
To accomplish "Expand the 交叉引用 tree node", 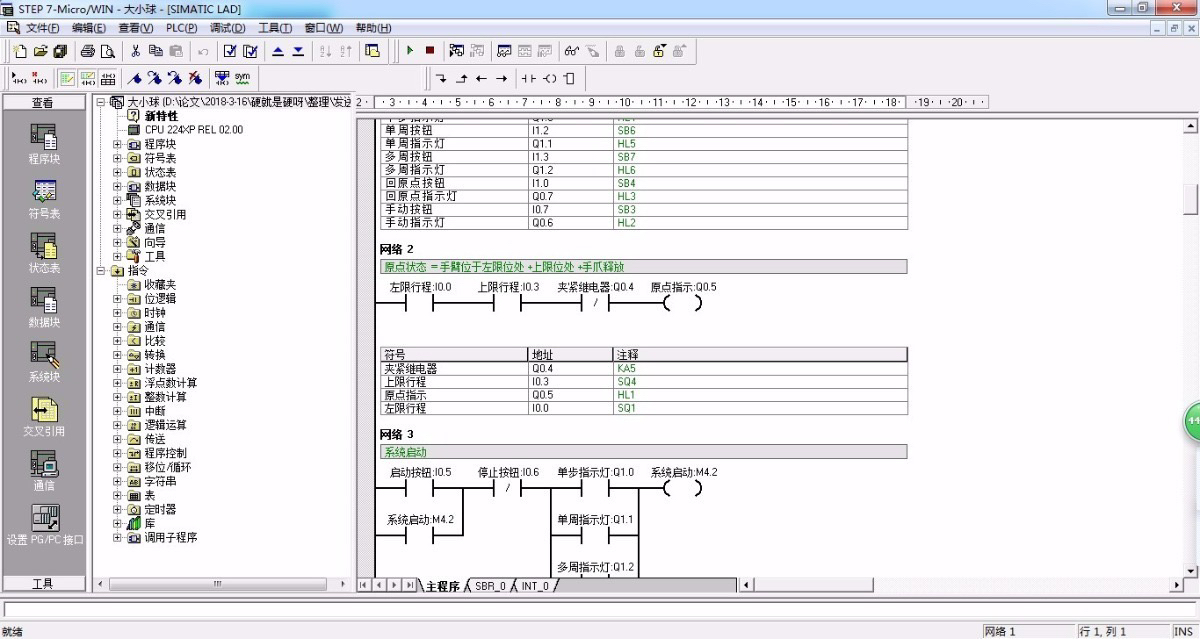I will tap(117, 214).
